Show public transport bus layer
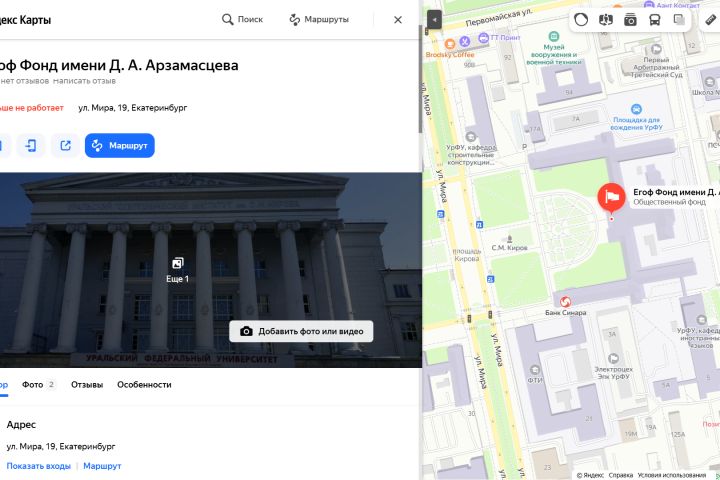Screen dimensions: 720x480 (654, 20)
